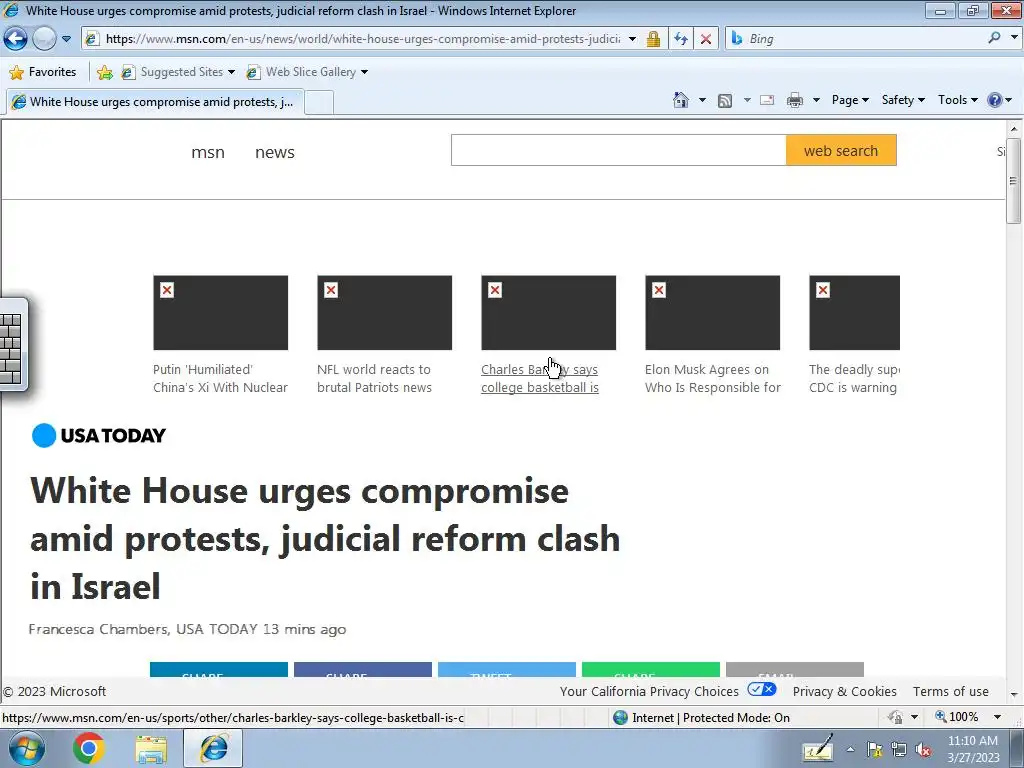Viewport: 1024px width, 768px height.
Task: Click Internet Explorer taskbar button
Action: 213,748
